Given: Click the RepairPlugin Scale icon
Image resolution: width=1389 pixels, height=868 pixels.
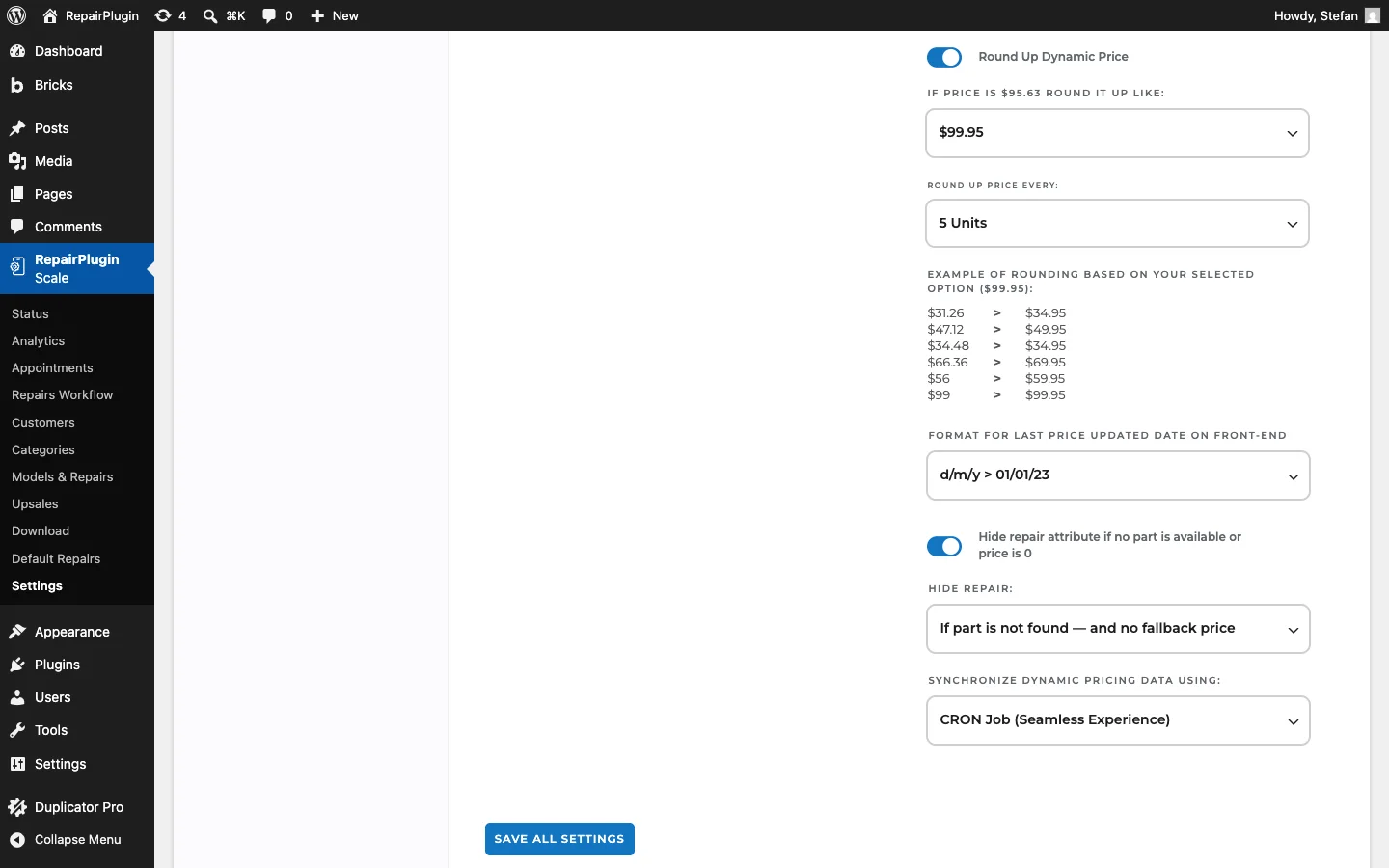Looking at the screenshot, I should point(17,267).
